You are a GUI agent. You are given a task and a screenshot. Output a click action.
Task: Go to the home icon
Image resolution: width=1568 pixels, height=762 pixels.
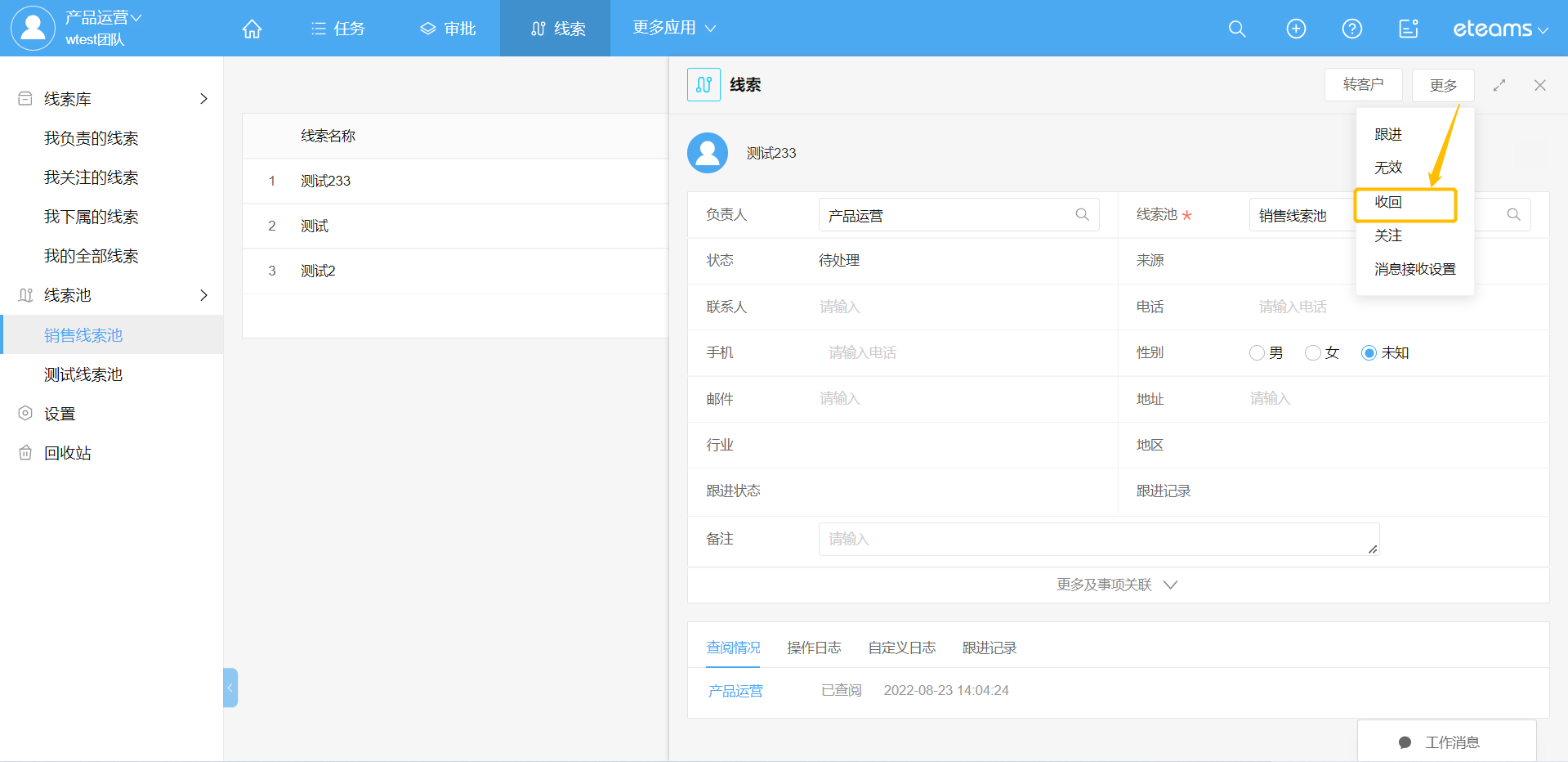click(252, 29)
